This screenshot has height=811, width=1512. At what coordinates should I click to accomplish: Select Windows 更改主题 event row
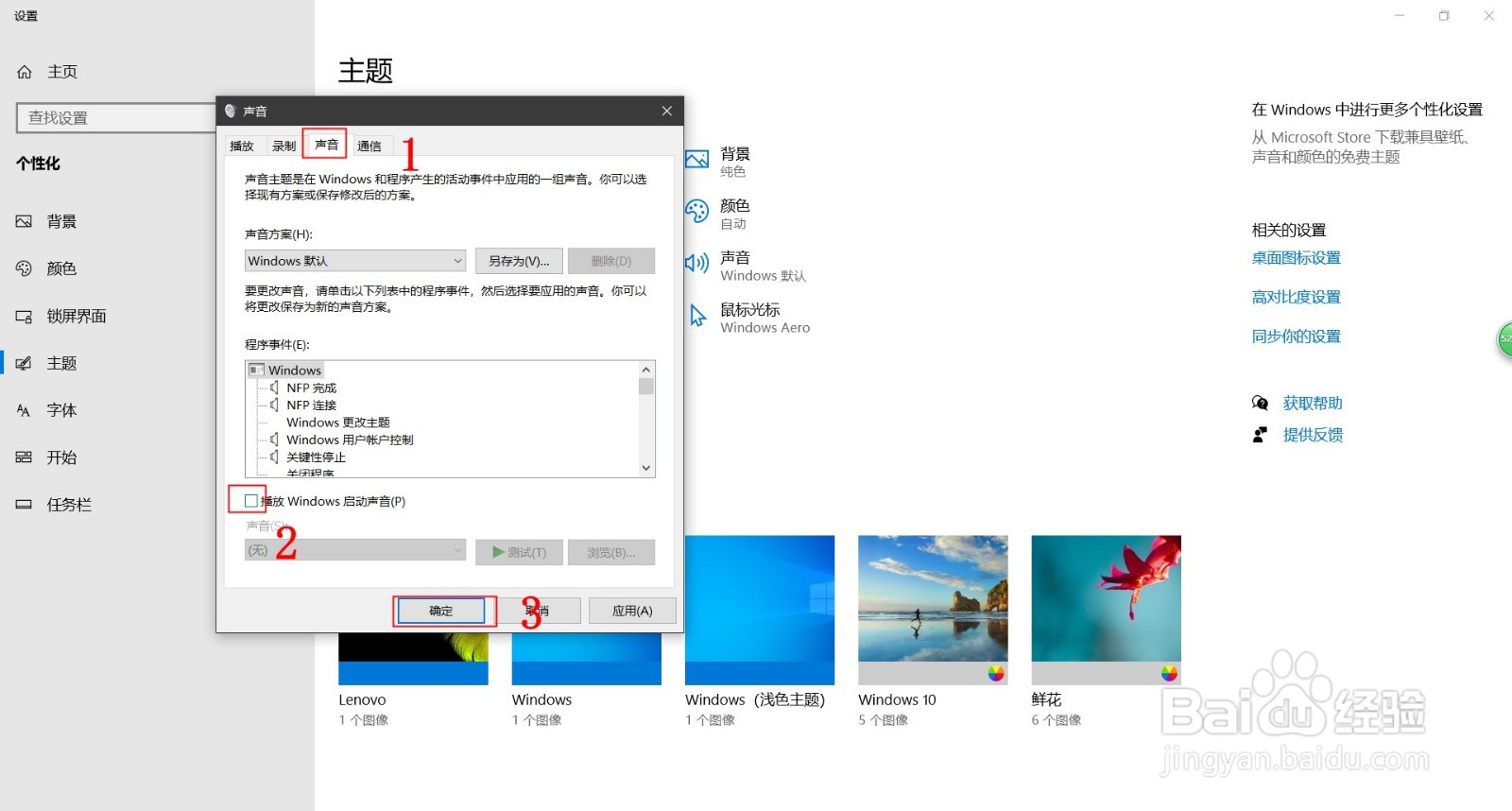tap(338, 423)
